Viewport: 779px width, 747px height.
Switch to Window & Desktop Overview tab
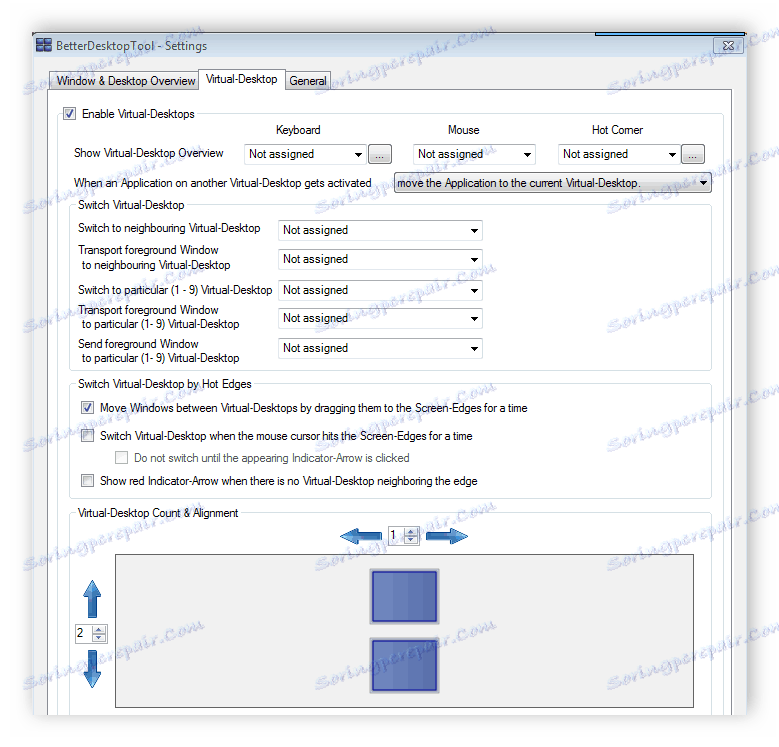[x=124, y=80]
